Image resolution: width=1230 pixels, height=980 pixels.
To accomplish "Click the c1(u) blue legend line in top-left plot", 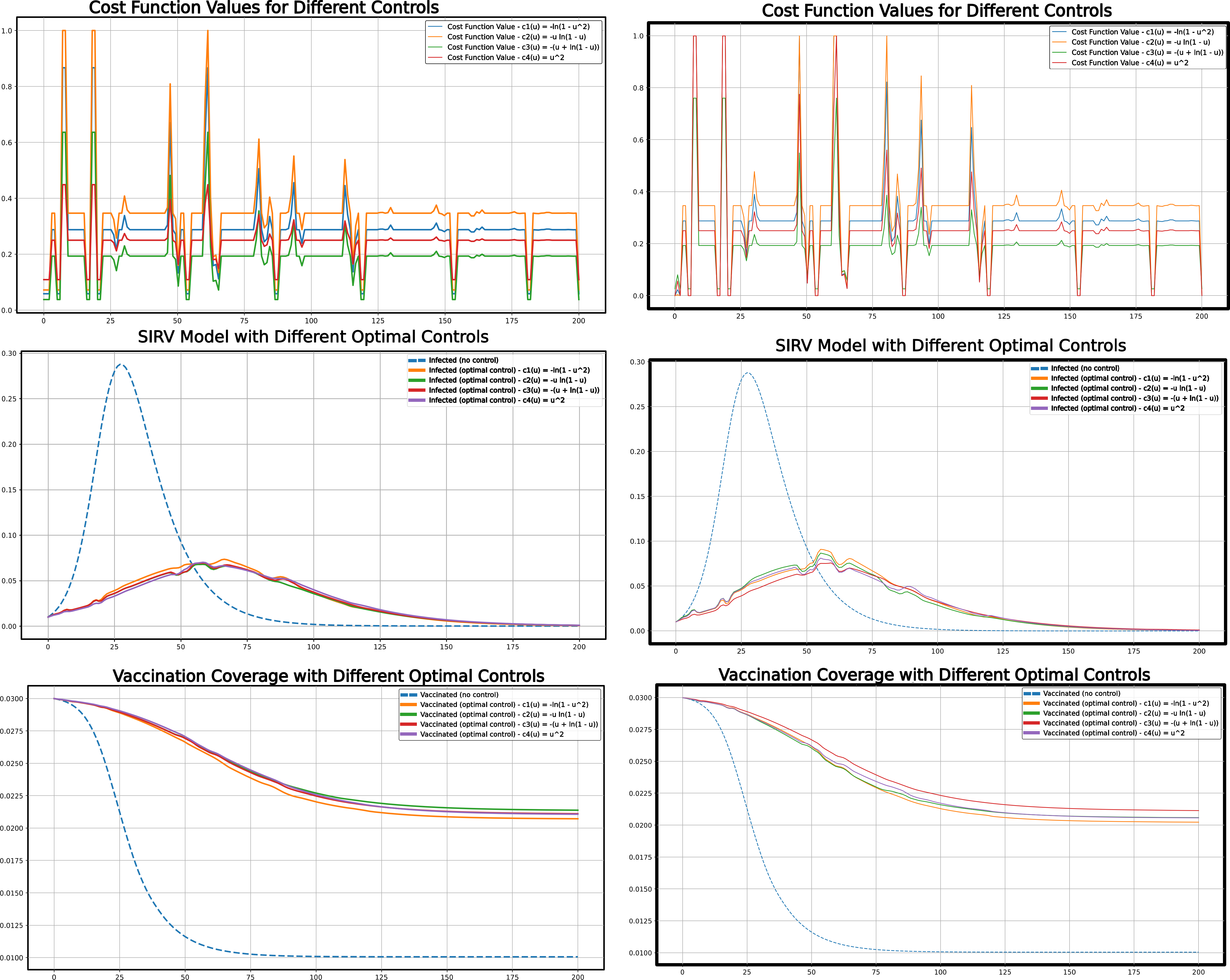I will (x=435, y=27).
